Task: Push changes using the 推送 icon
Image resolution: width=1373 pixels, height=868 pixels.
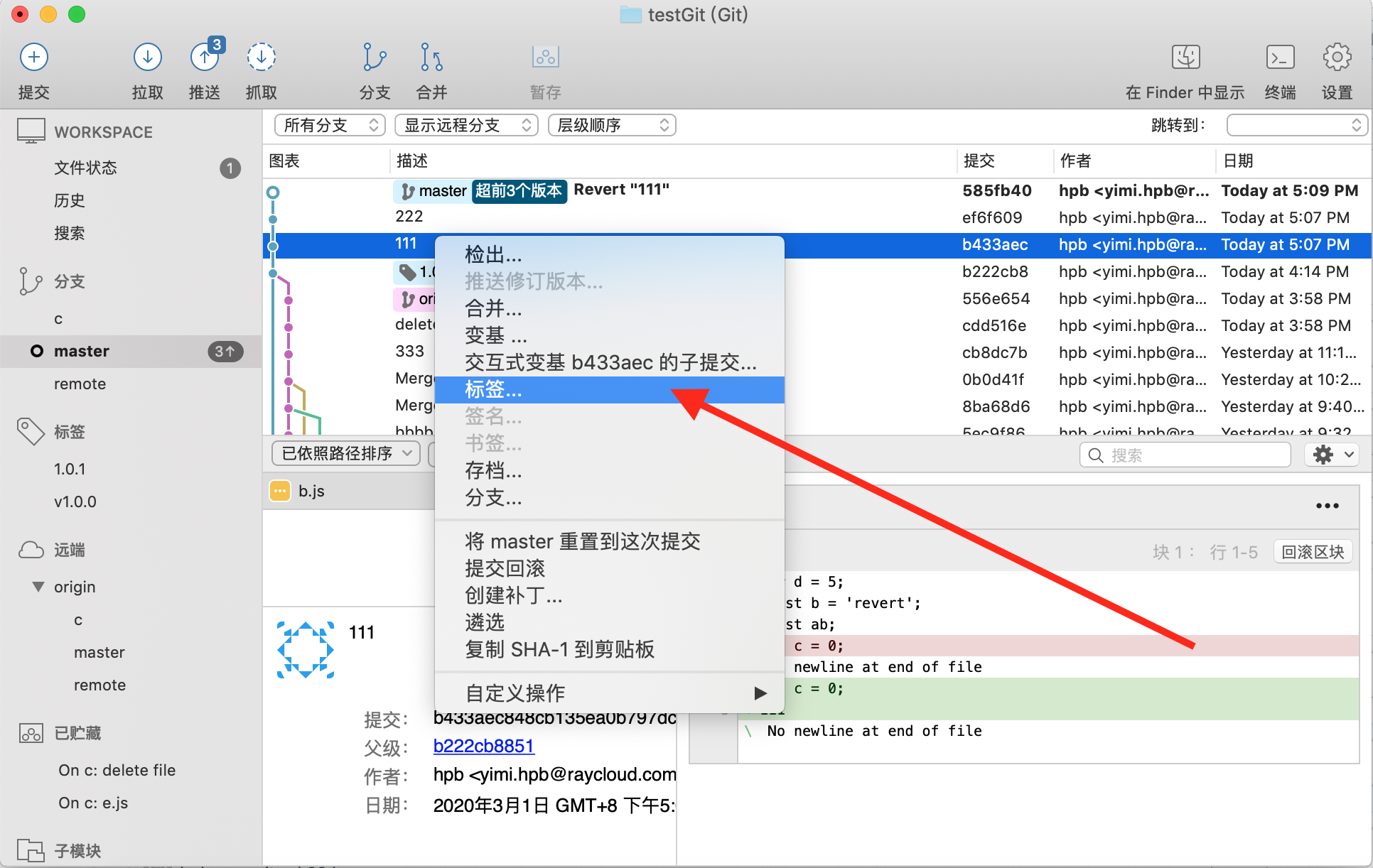Action: point(204,57)
